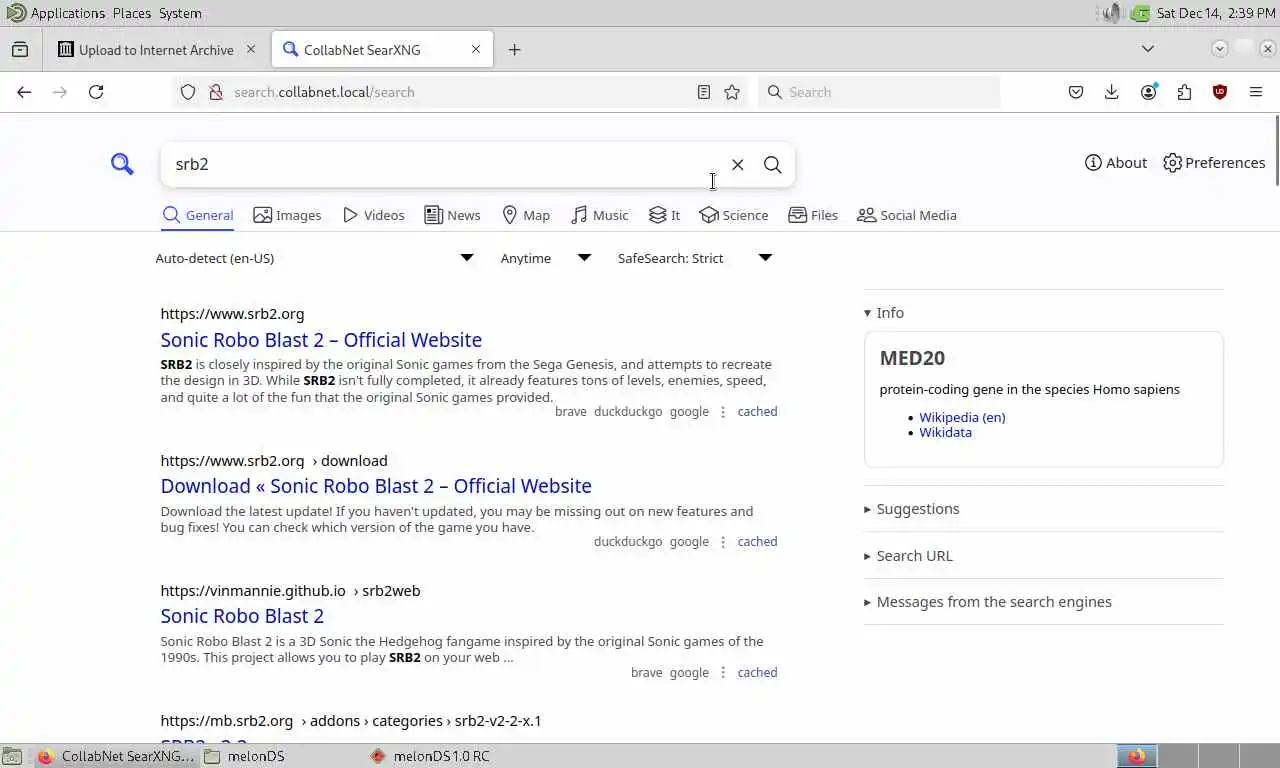Click inside the srb2 search query field

pos(440,164)
